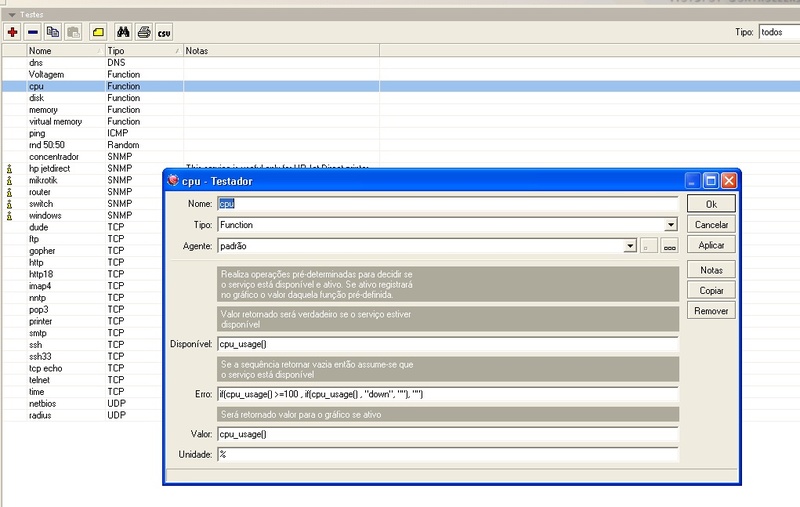Select the http18 row

[82, 274]
